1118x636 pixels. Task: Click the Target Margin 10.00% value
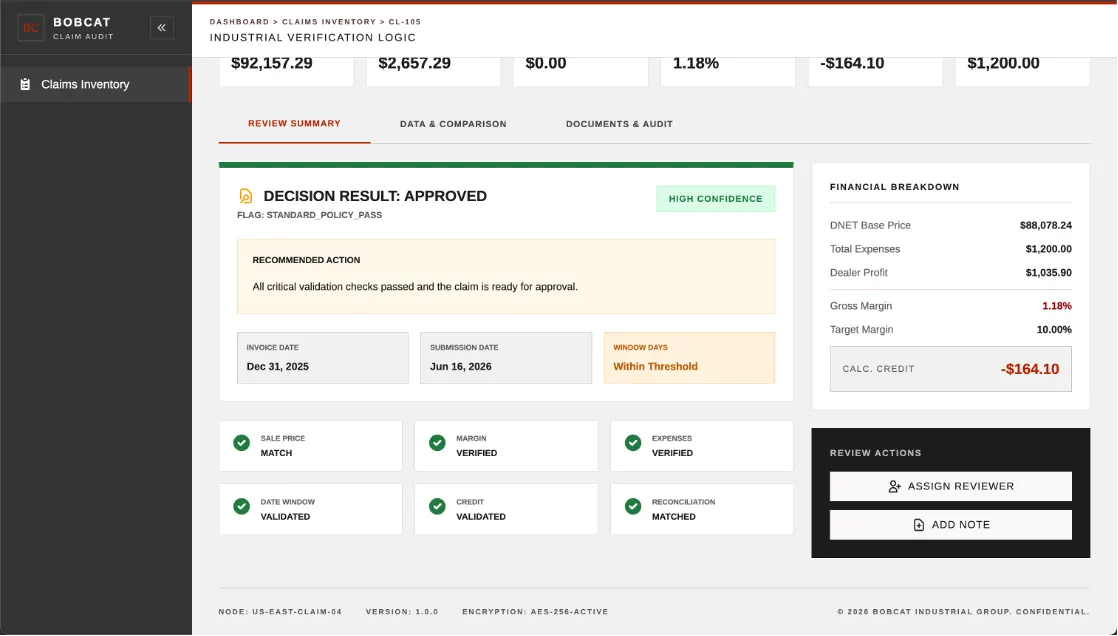coord(1054,329)
